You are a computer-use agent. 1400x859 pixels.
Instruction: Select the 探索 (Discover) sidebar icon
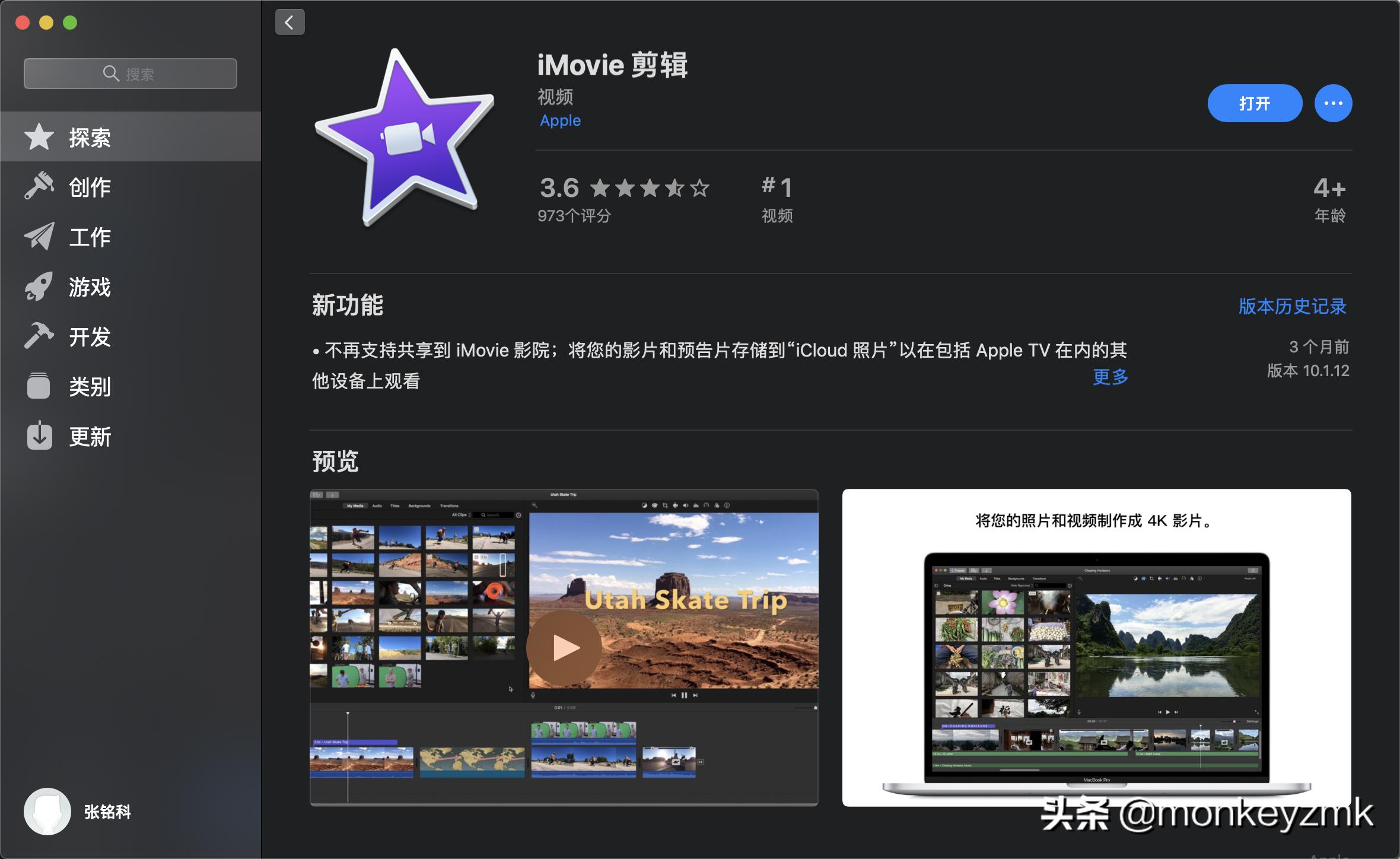click(38, 136)
